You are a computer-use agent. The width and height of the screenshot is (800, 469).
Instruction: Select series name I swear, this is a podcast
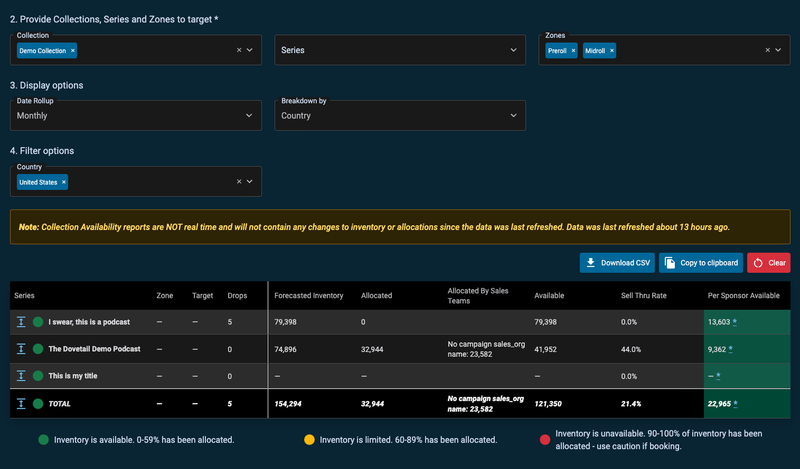pyautogui.click(x=89, y=322)
